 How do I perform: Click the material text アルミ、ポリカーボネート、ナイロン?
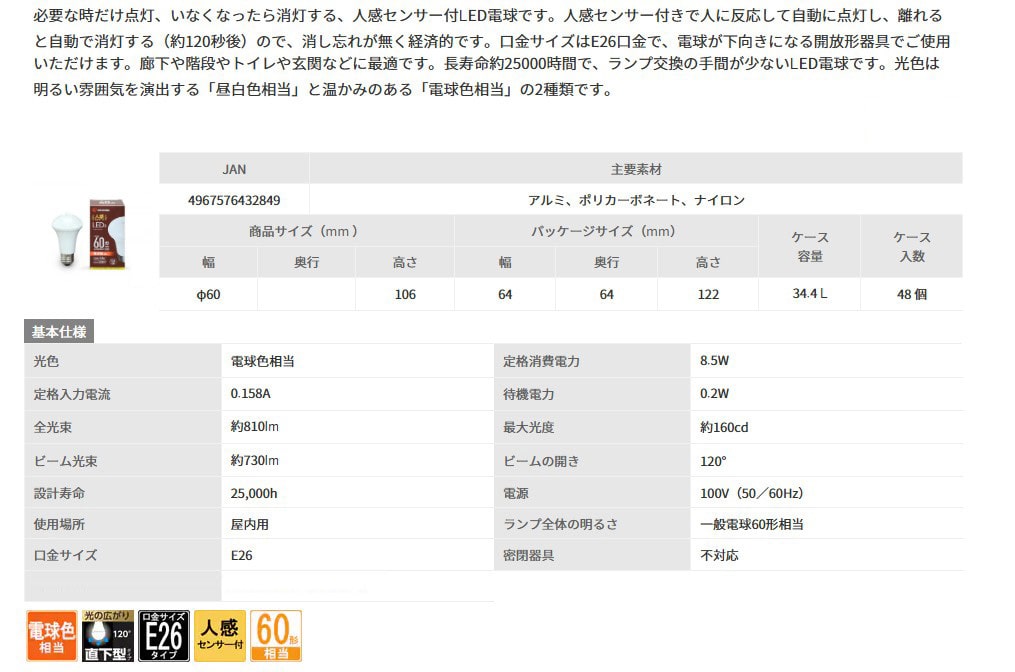coord(636,200)
